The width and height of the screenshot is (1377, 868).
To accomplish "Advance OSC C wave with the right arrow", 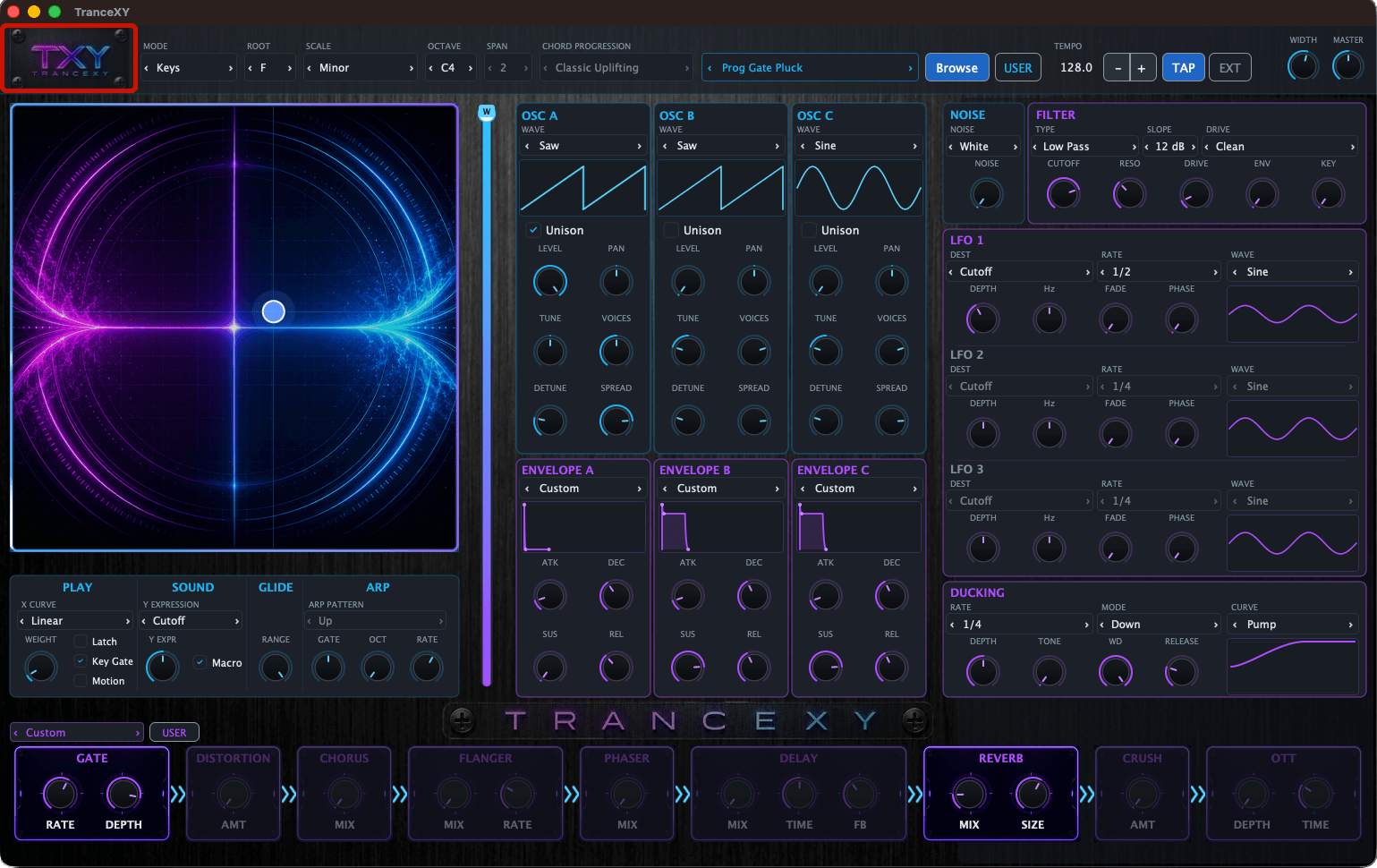I will pyautogui.click(x=914, y=146).
